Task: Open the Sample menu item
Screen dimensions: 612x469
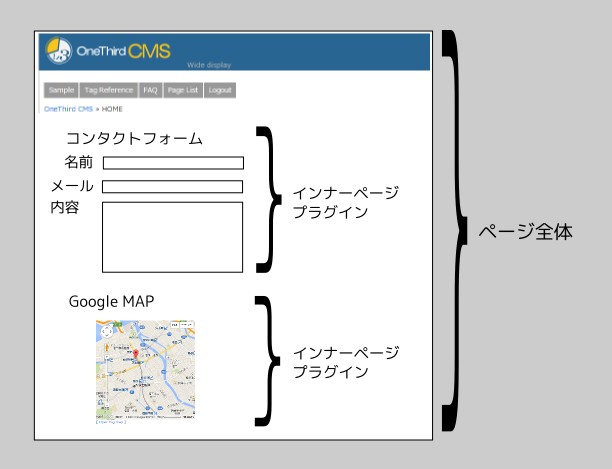Action: 61,90
